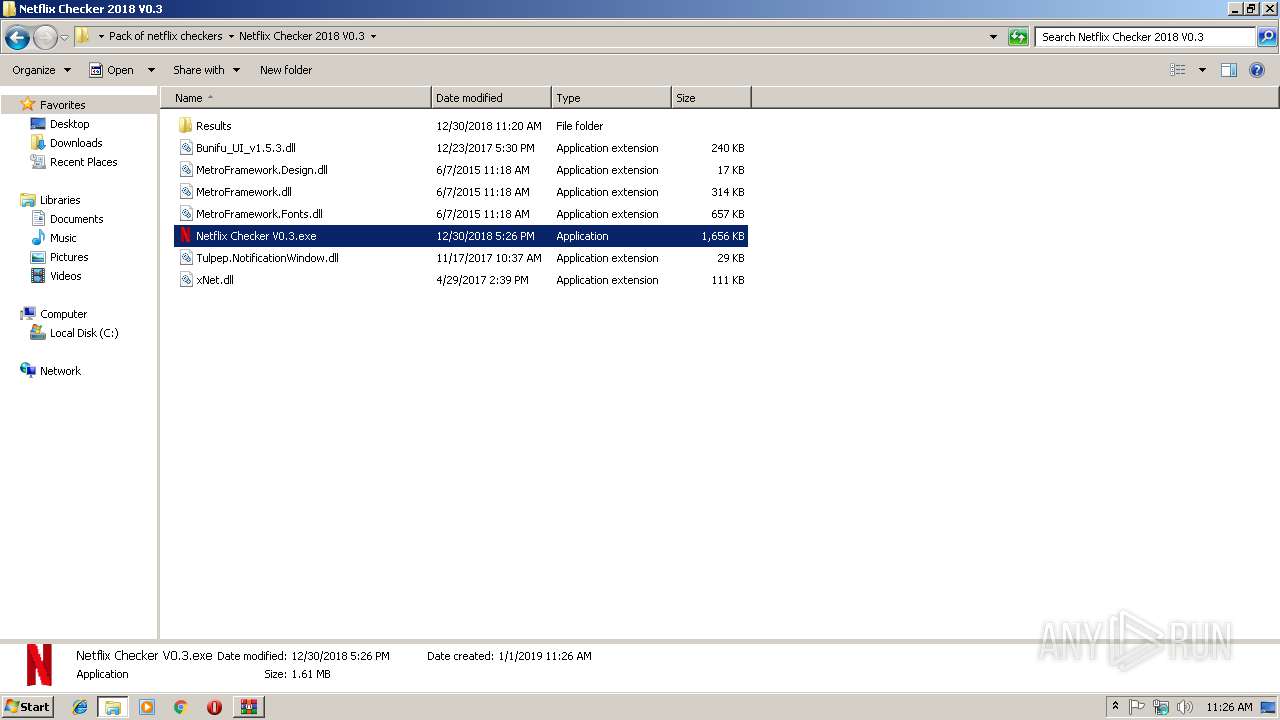Select the Netflix Checker V0.3.exe icon
The height and width of the screenshot is (720, 1280).
point(185,236)
